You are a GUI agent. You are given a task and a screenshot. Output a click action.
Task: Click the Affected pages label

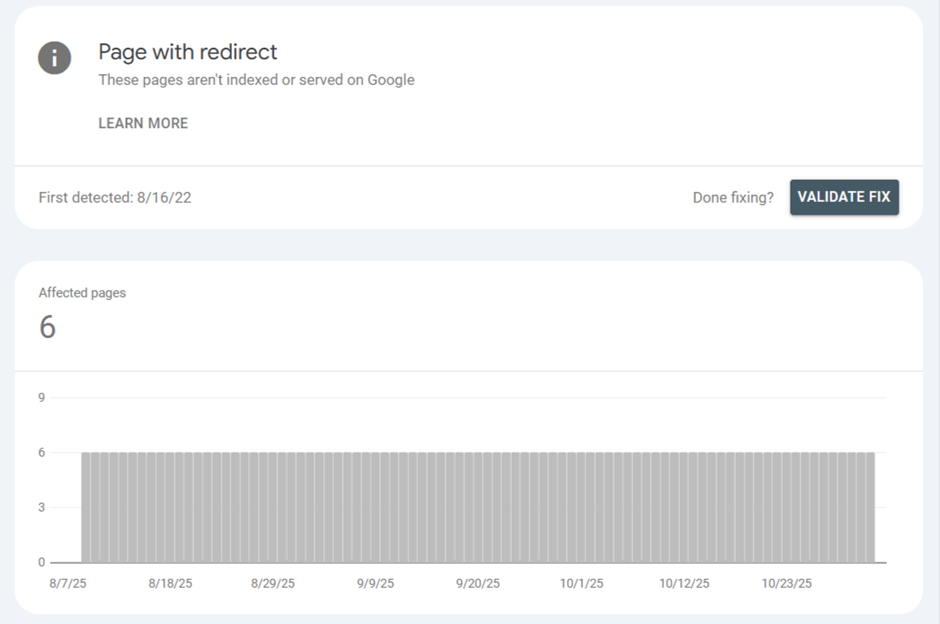82,293
